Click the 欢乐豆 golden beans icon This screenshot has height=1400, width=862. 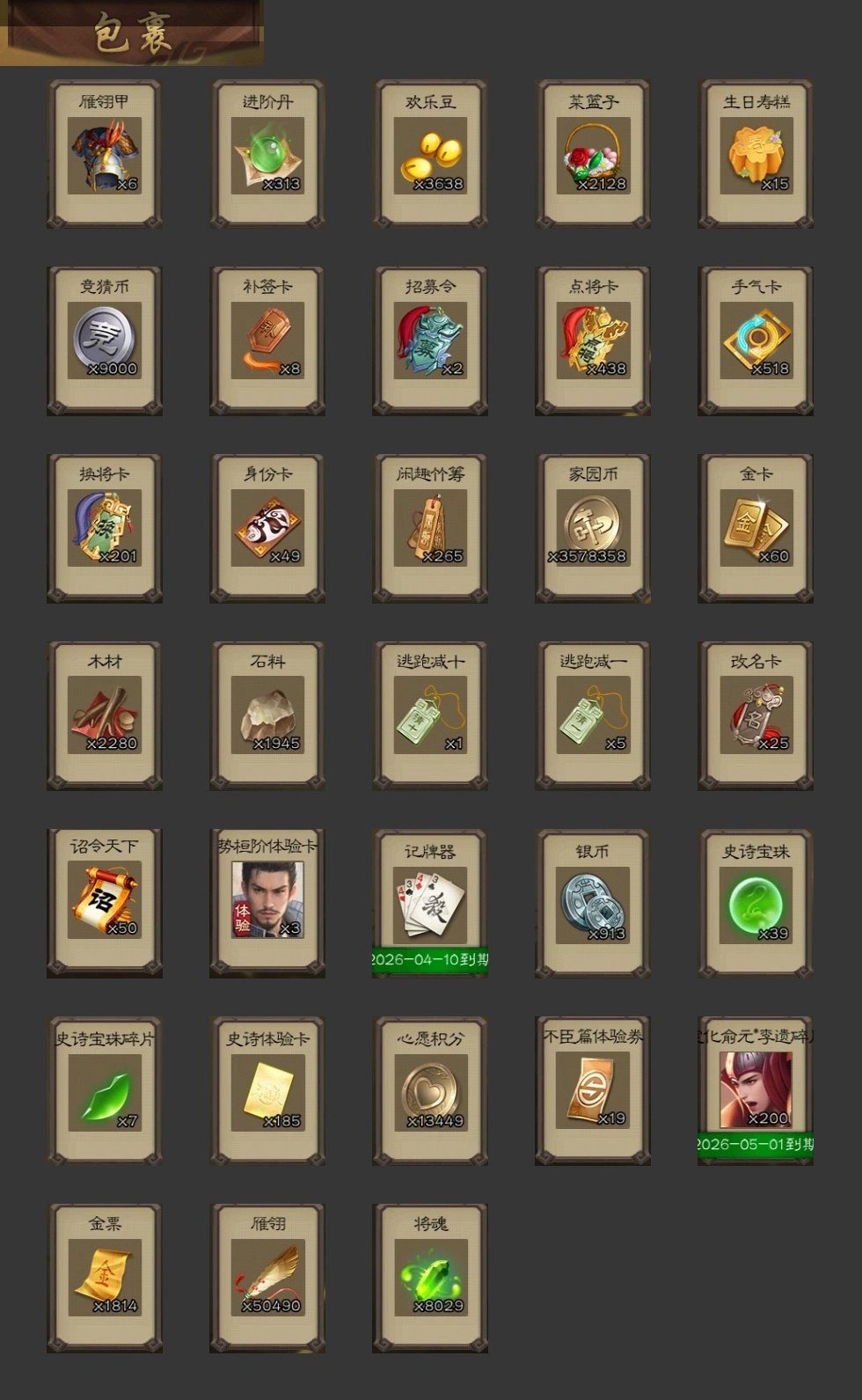[x=430, y=154]
